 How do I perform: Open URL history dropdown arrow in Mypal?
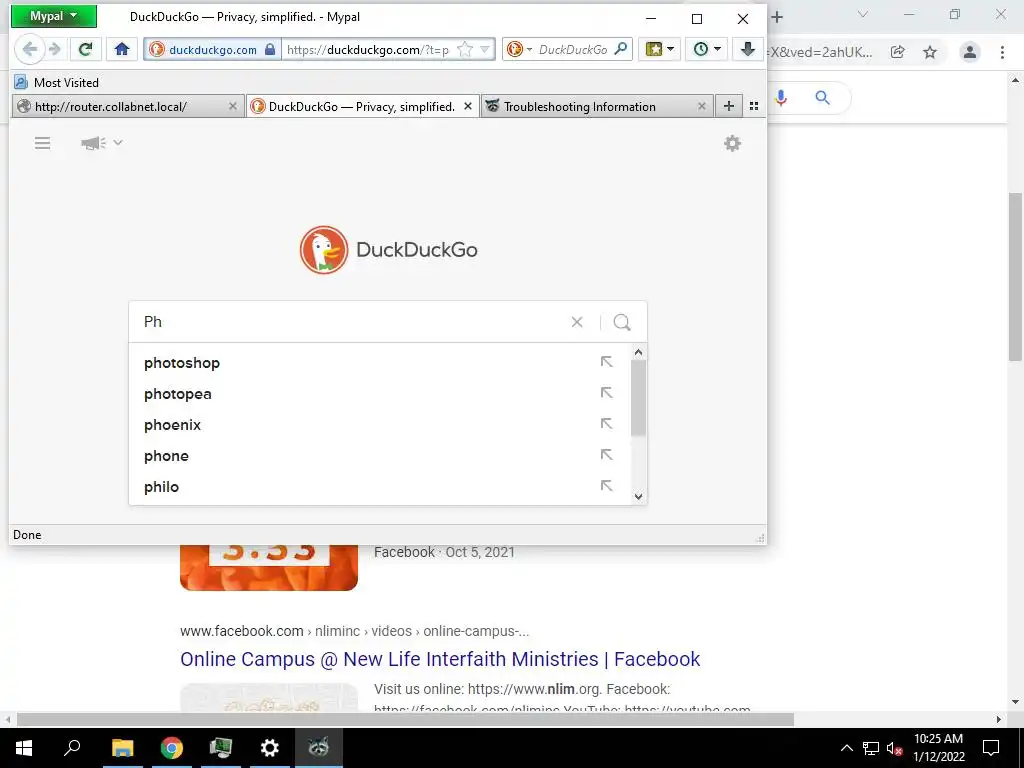click(x=485, y=50)
